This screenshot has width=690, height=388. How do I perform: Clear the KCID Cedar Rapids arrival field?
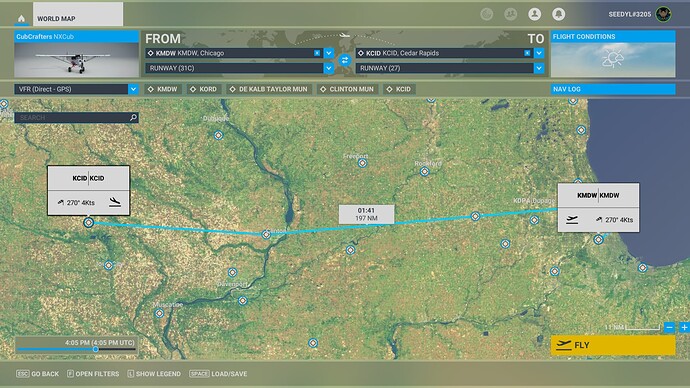(x=527, y=53)
